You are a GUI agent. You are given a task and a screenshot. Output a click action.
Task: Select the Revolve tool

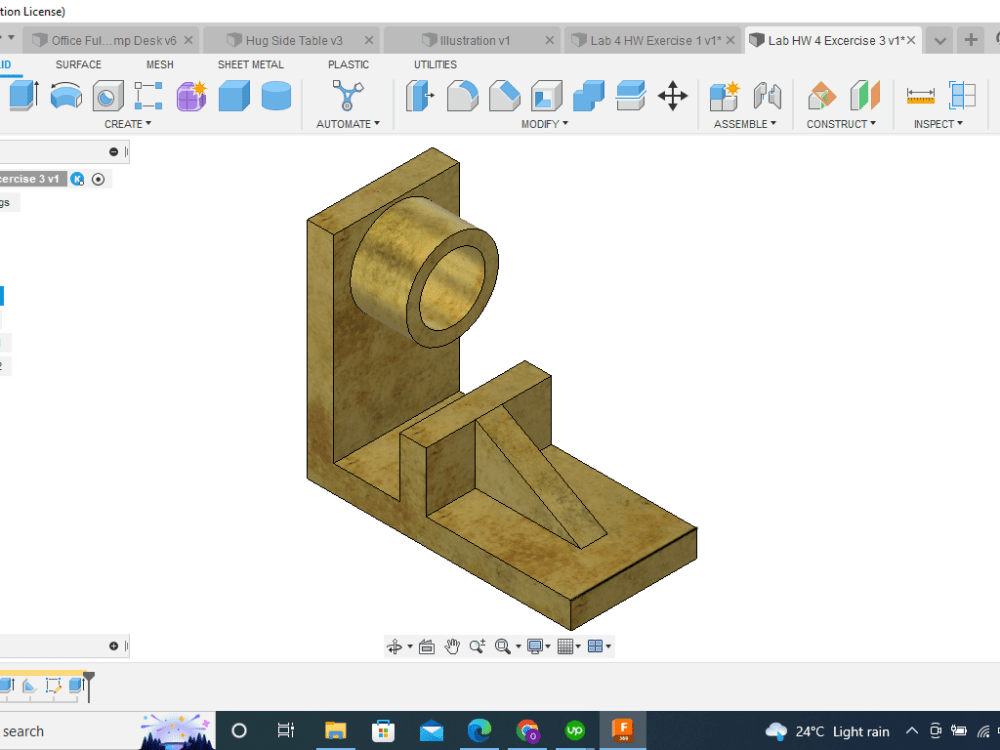pyautogui.click(x=66, y=96)
